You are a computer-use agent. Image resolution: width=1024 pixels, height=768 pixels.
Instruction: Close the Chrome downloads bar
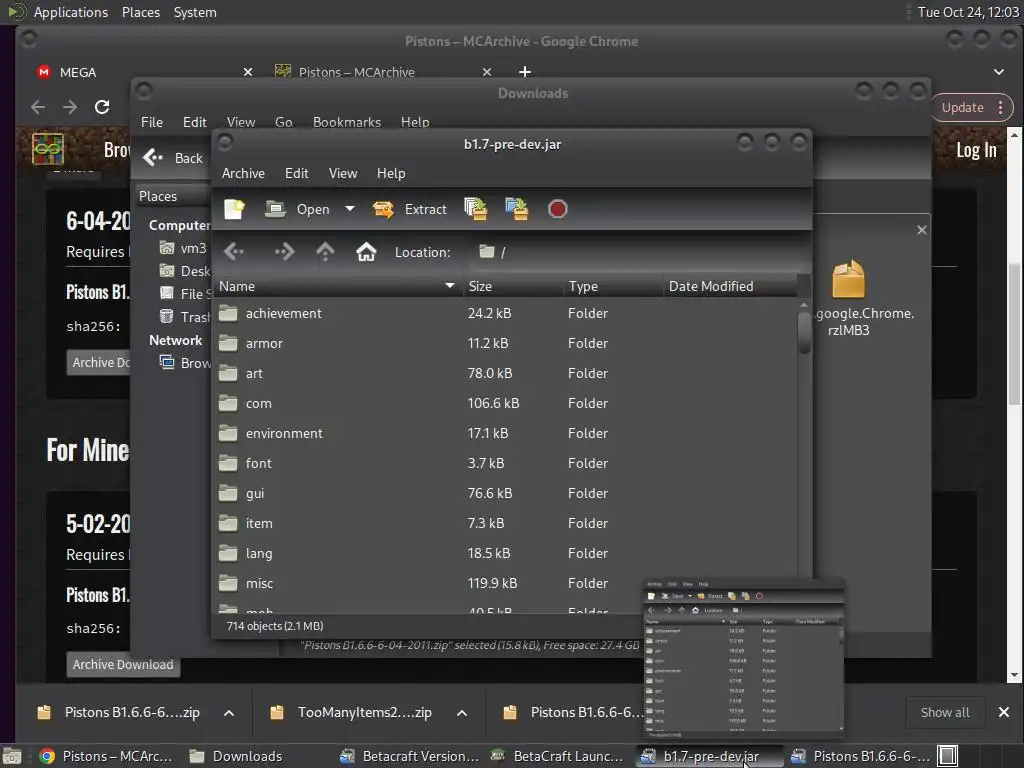(1004, 712)
